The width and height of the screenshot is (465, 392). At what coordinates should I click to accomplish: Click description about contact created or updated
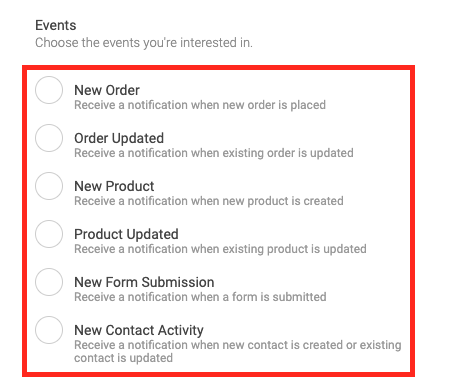[238, 351]
